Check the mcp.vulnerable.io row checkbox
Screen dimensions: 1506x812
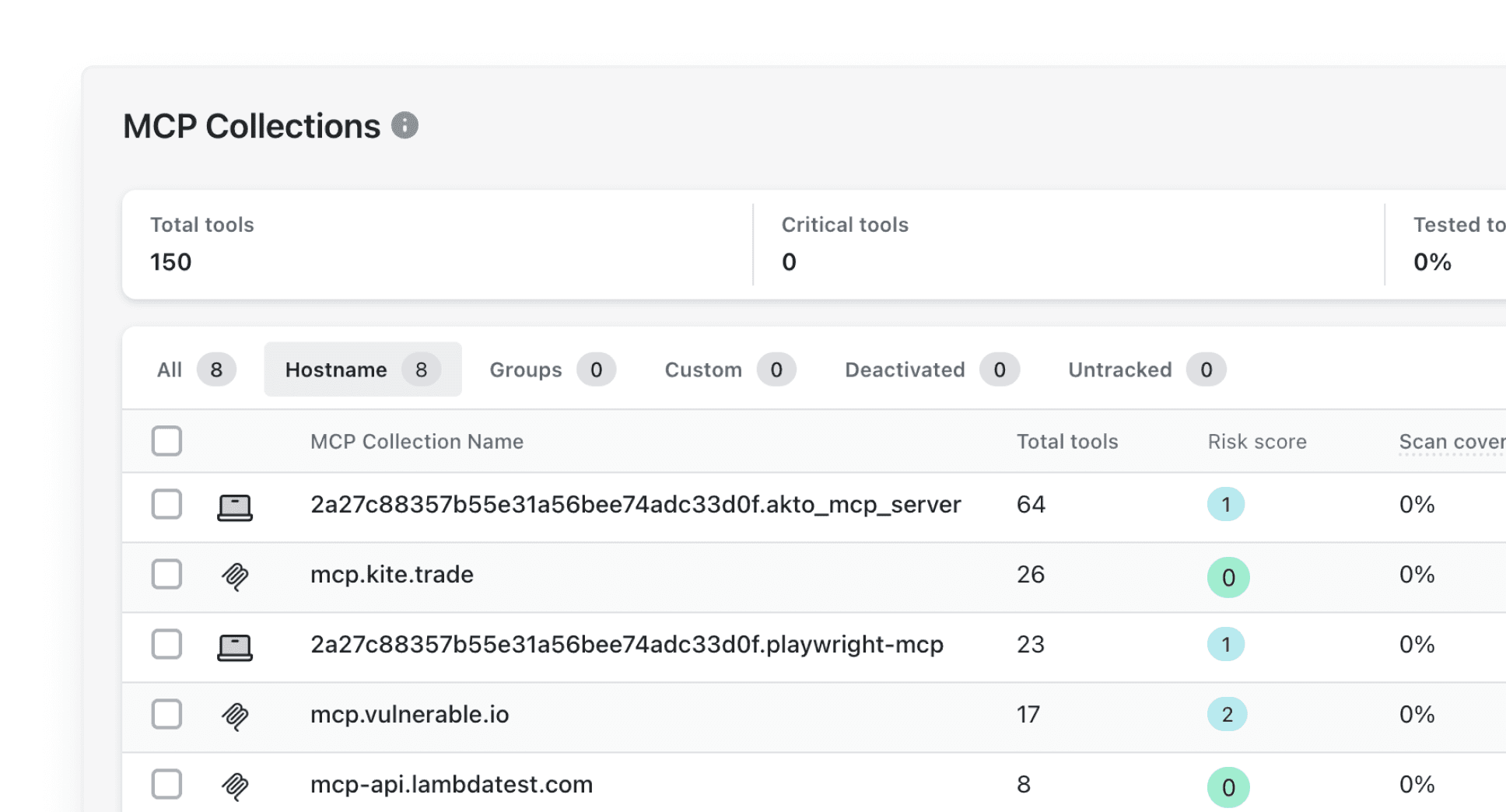point(166,716)
